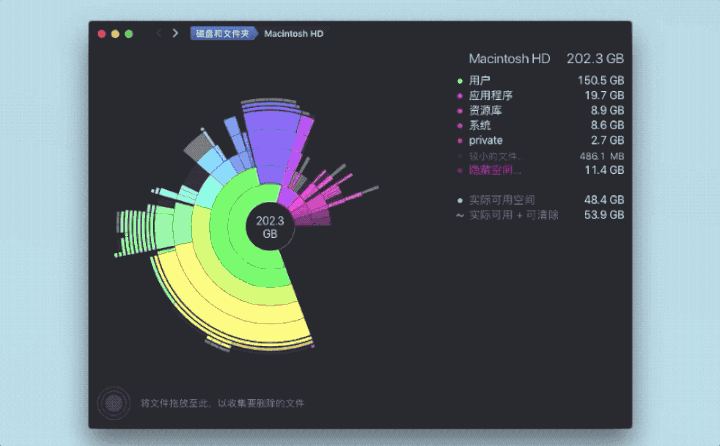Select the Macintosh HD breadcrumb

coord(293,33)
